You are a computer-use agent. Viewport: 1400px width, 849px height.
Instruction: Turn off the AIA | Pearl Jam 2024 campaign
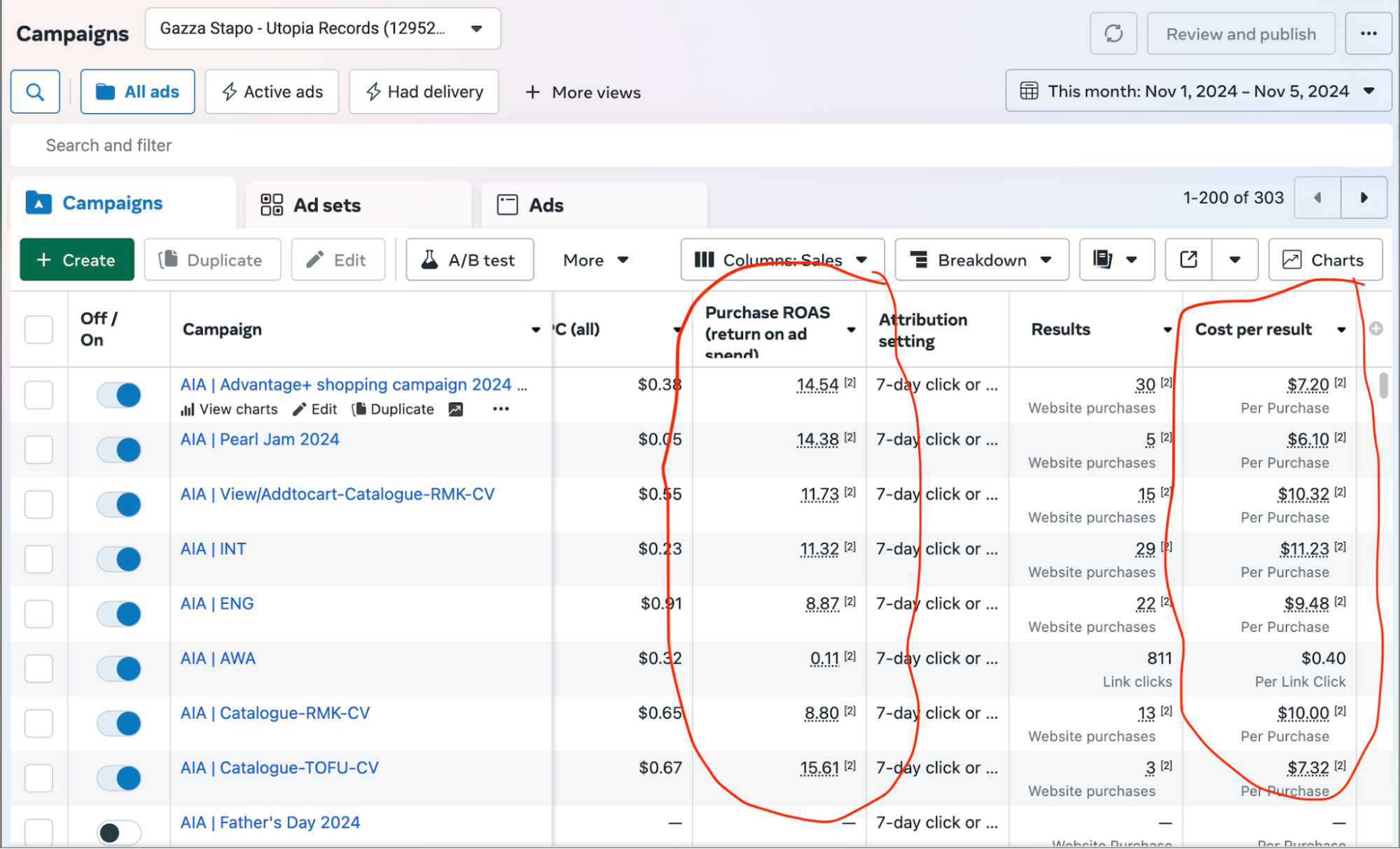pyautogui.click(x=119, y=450)
